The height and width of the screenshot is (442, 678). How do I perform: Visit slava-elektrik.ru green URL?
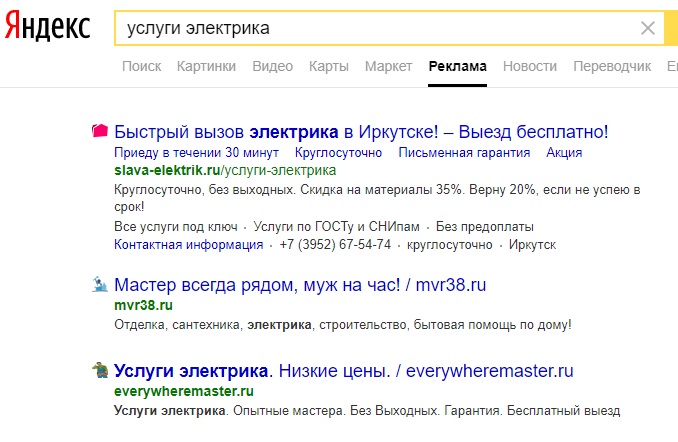(225, 170)
